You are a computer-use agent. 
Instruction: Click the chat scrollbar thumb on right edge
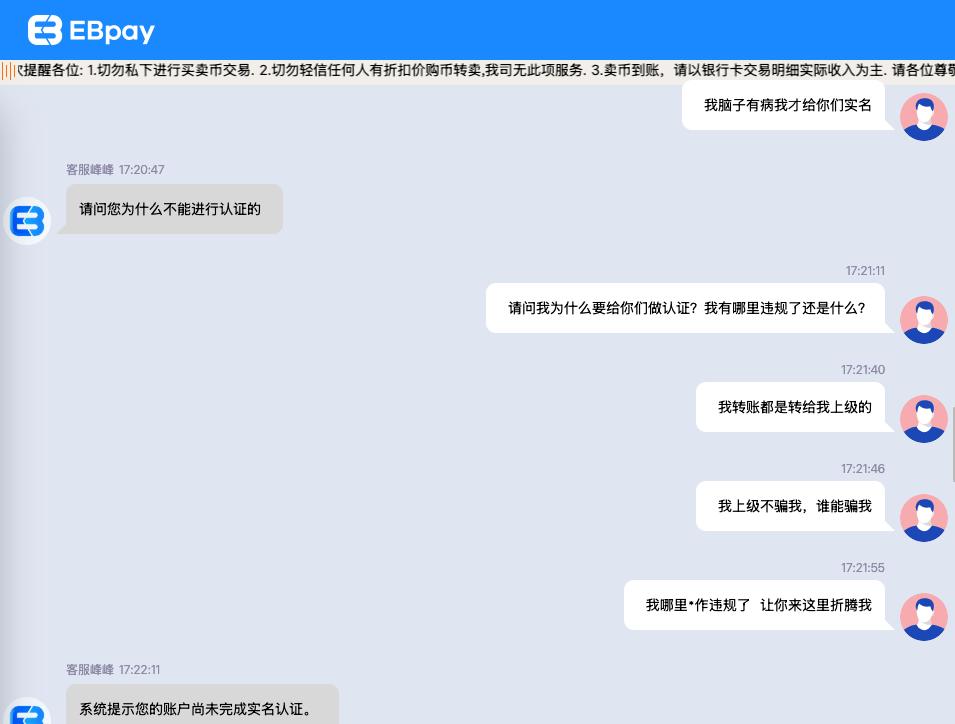[x=953, y=445]
